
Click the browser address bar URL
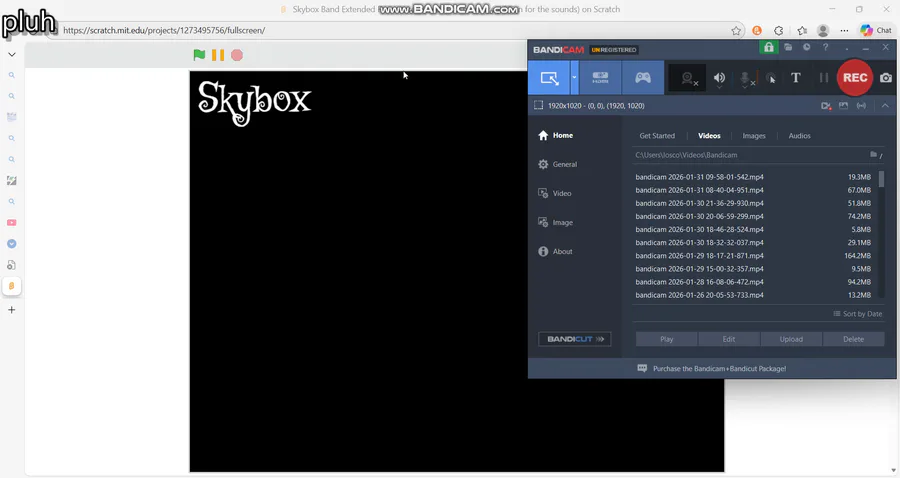[x=164, y=30]
